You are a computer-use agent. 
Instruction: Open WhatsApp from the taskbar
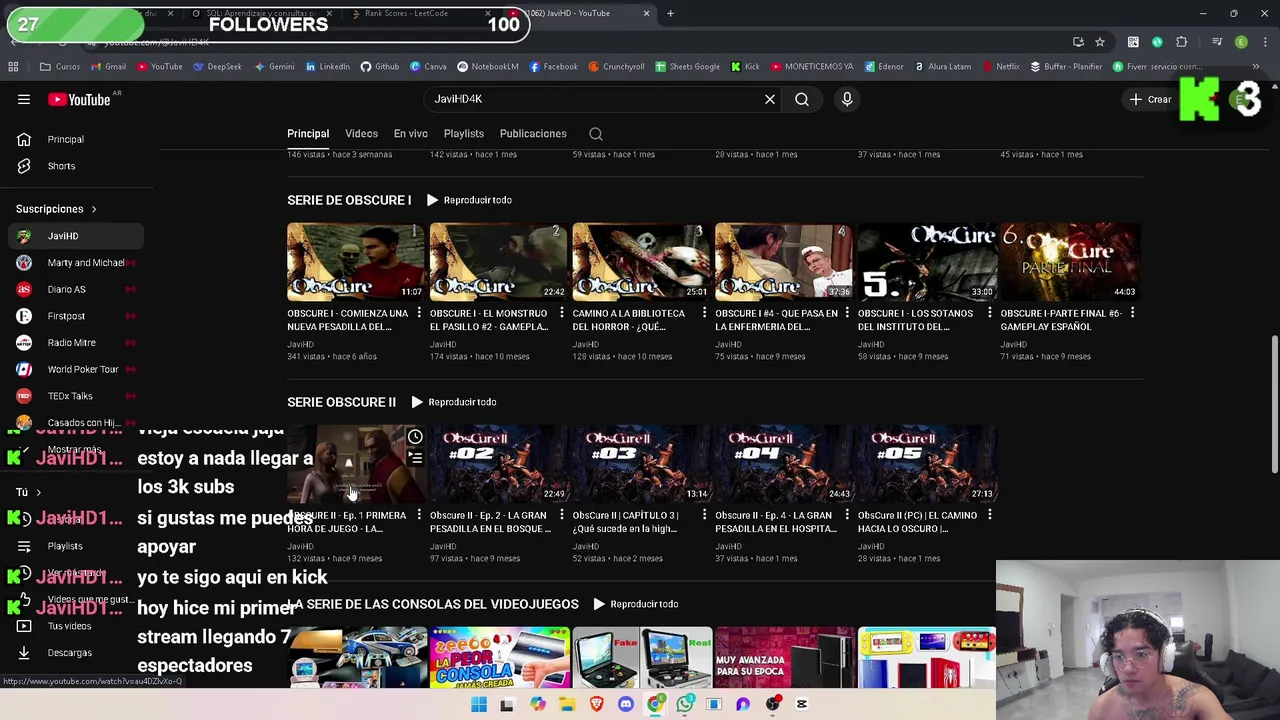[x=685, y=704]
